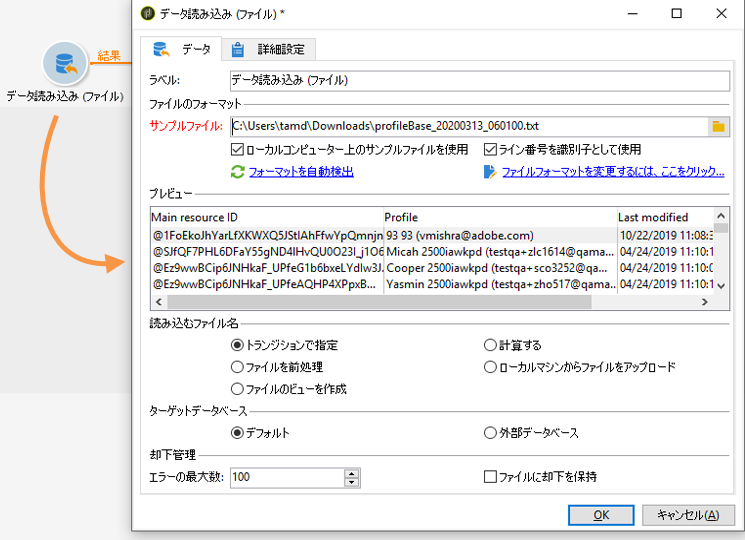Select preview row Yasmin 2500iawkpd
745x540 pixels.
point(432,284)
